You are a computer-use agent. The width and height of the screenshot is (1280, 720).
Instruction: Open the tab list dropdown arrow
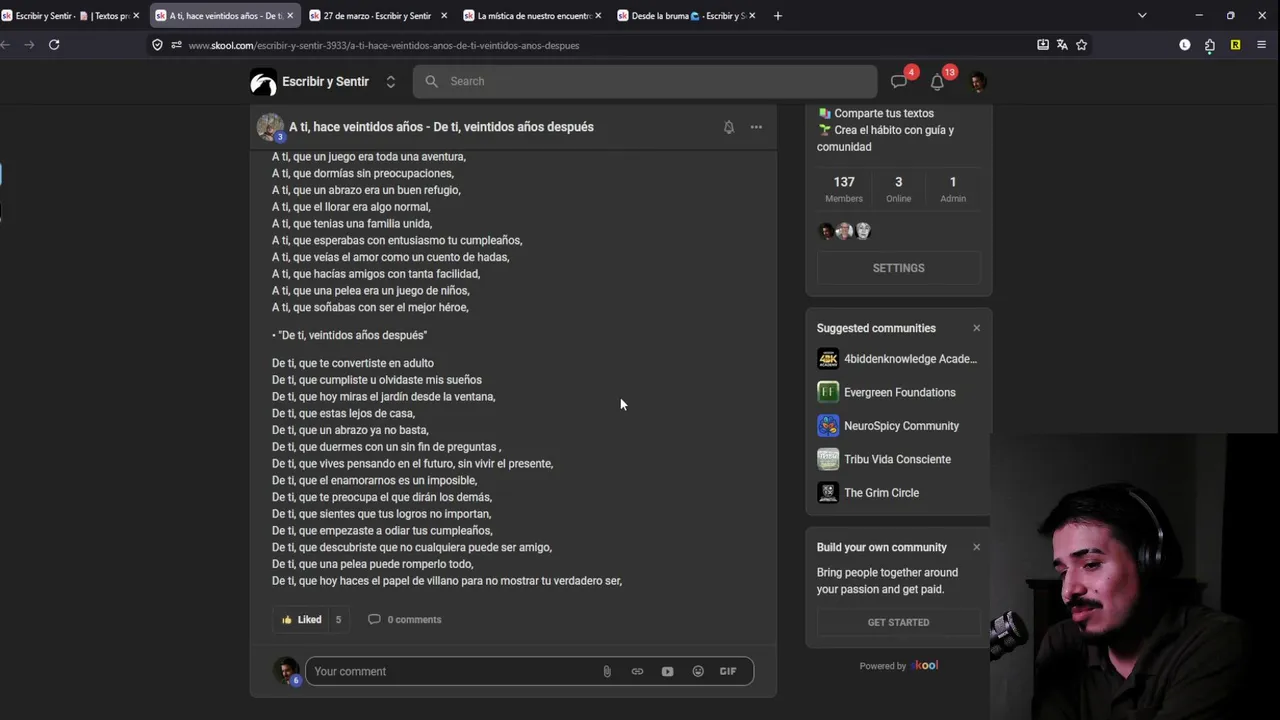(1142, 15)
